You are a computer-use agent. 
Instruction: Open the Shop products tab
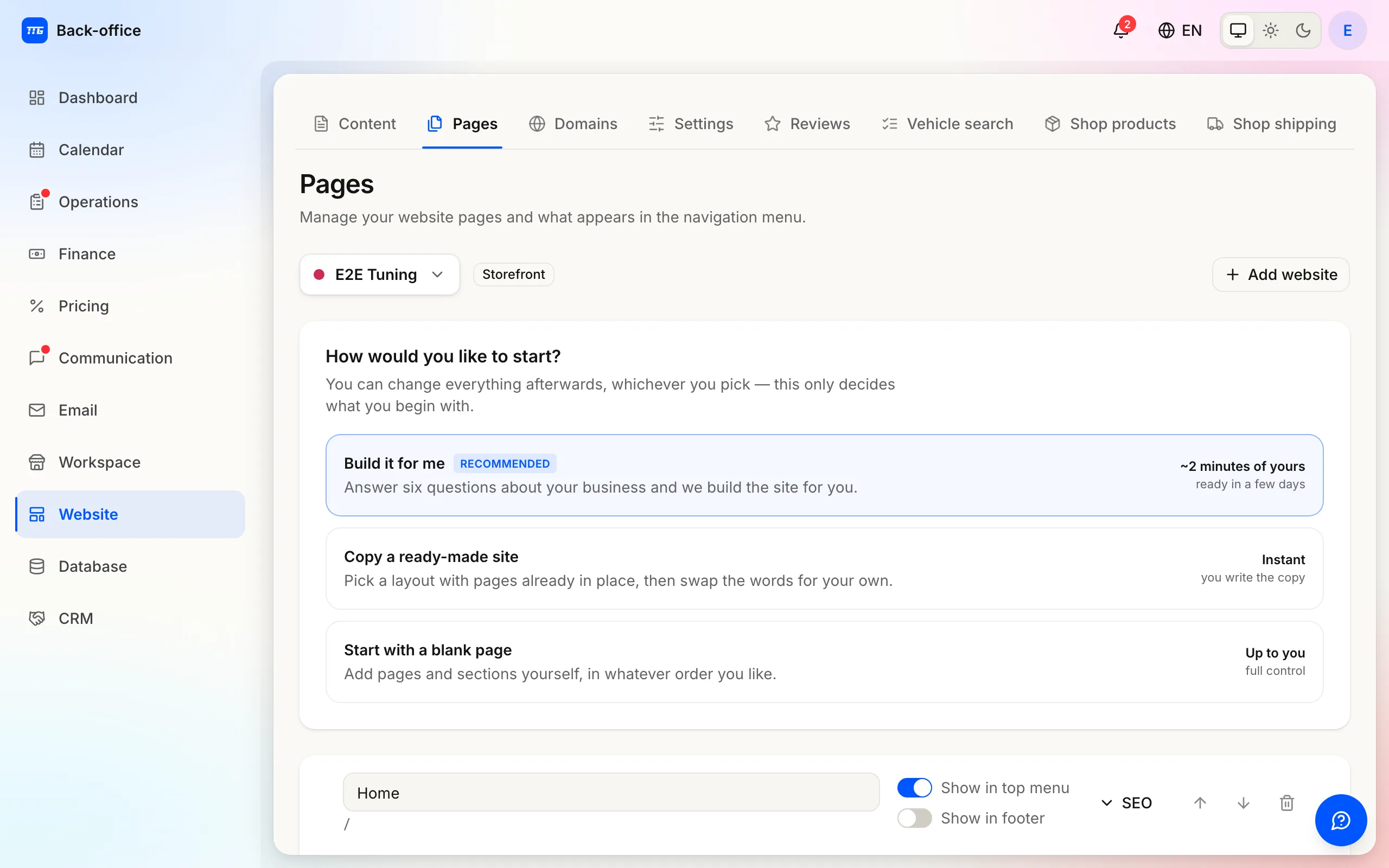pyautogui.click(x=1110, y=124)
